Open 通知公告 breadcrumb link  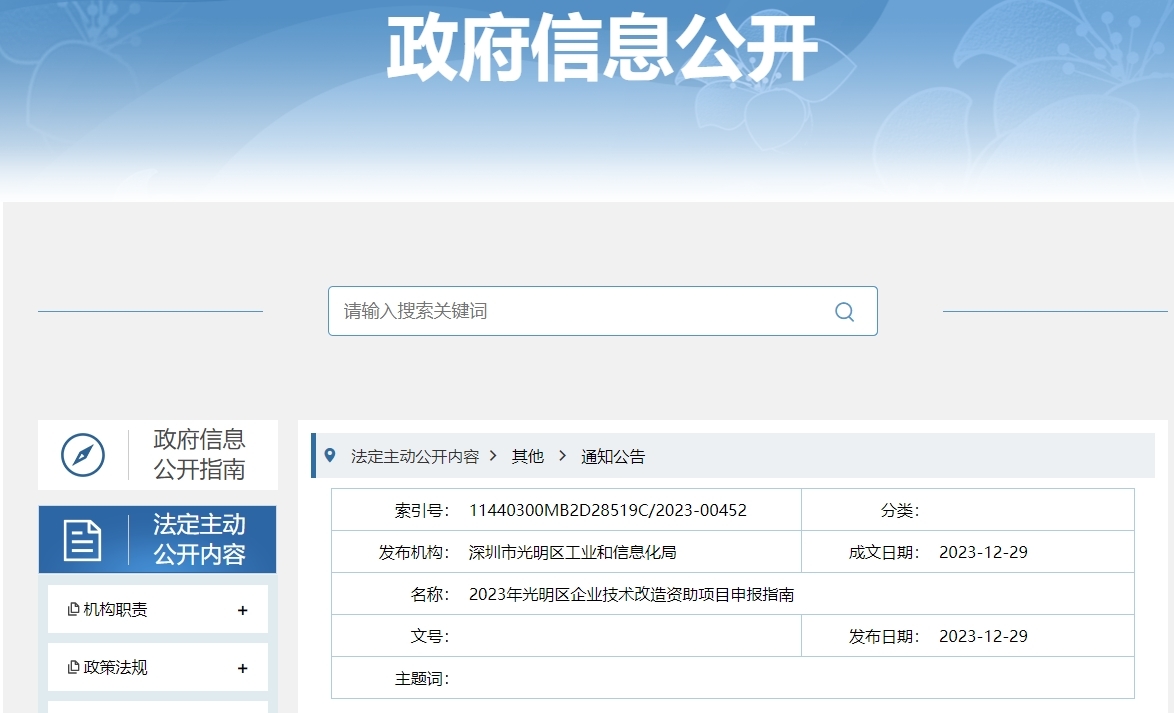[613, 457]
